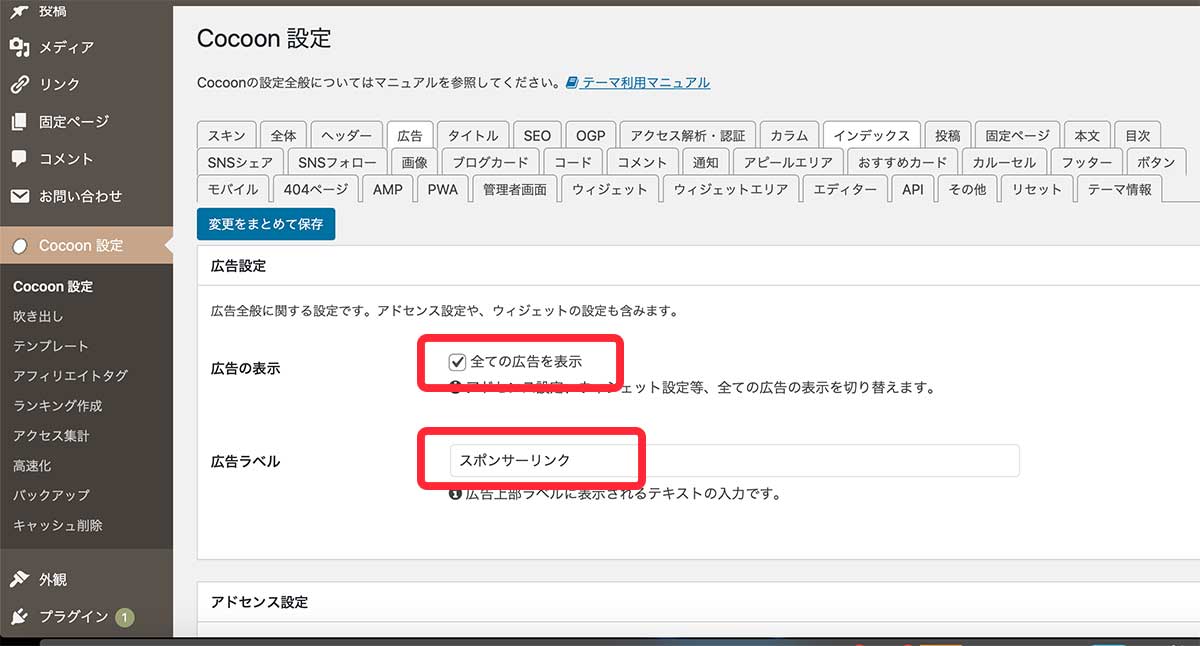The width and height of the screenshot is (1200, 646).
Task: Open バックアップ submenu item
Action: click(x=51, y=495)
